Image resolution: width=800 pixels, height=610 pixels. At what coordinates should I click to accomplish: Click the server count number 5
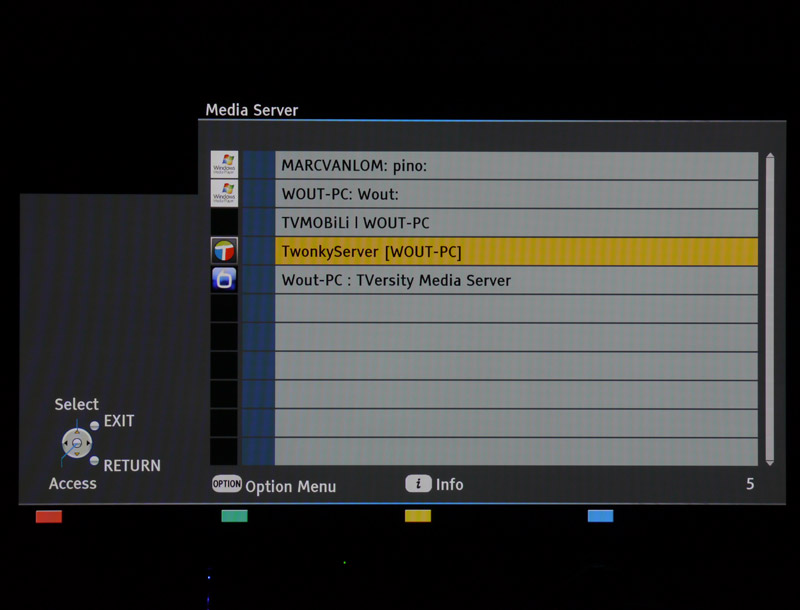tap(750, 484)
